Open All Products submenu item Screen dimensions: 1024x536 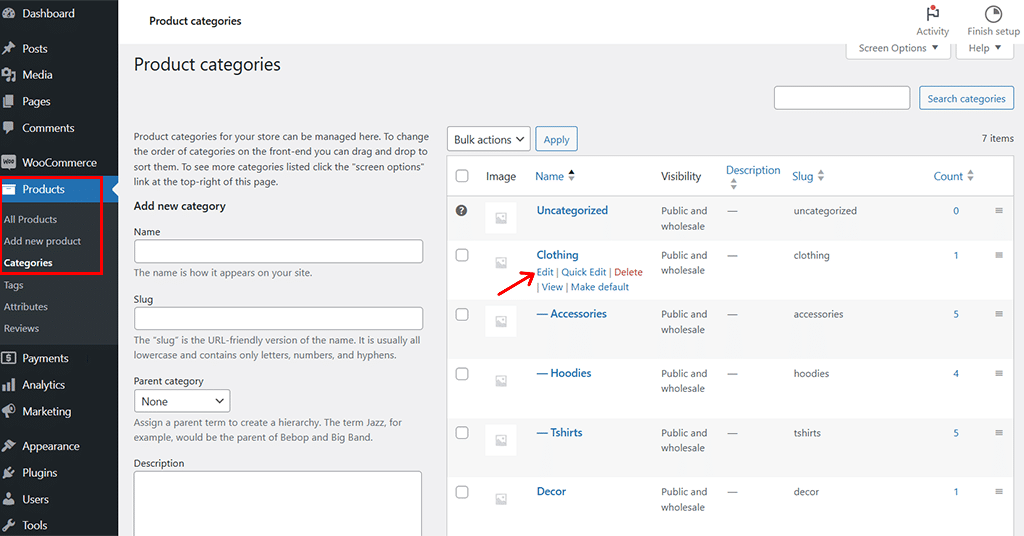(x=31, y=219)
